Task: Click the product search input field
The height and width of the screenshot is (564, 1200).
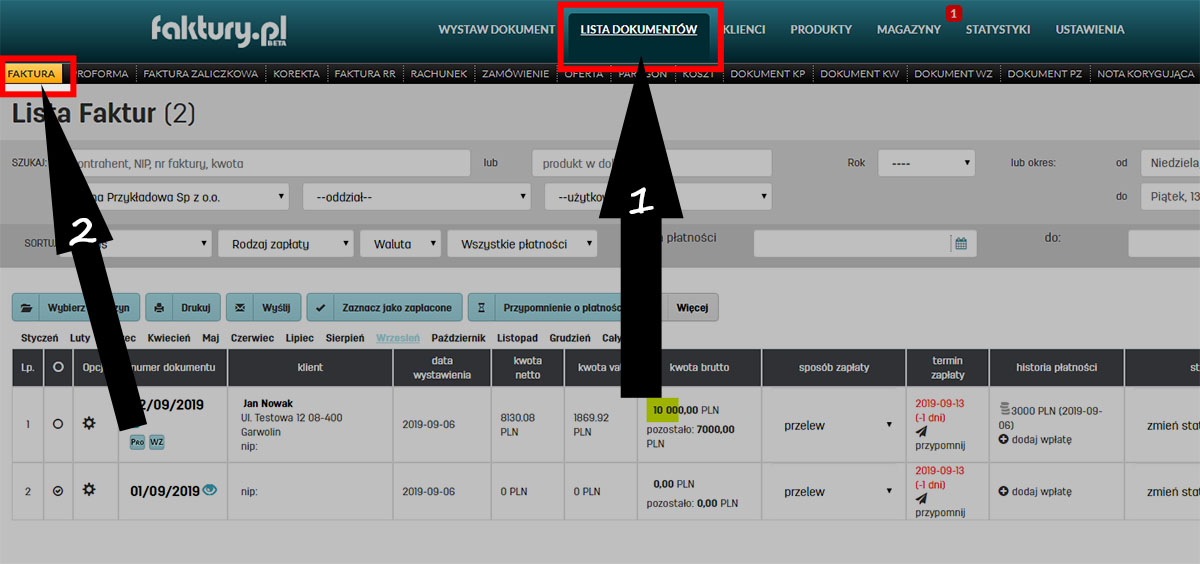Action: (652, 163)
